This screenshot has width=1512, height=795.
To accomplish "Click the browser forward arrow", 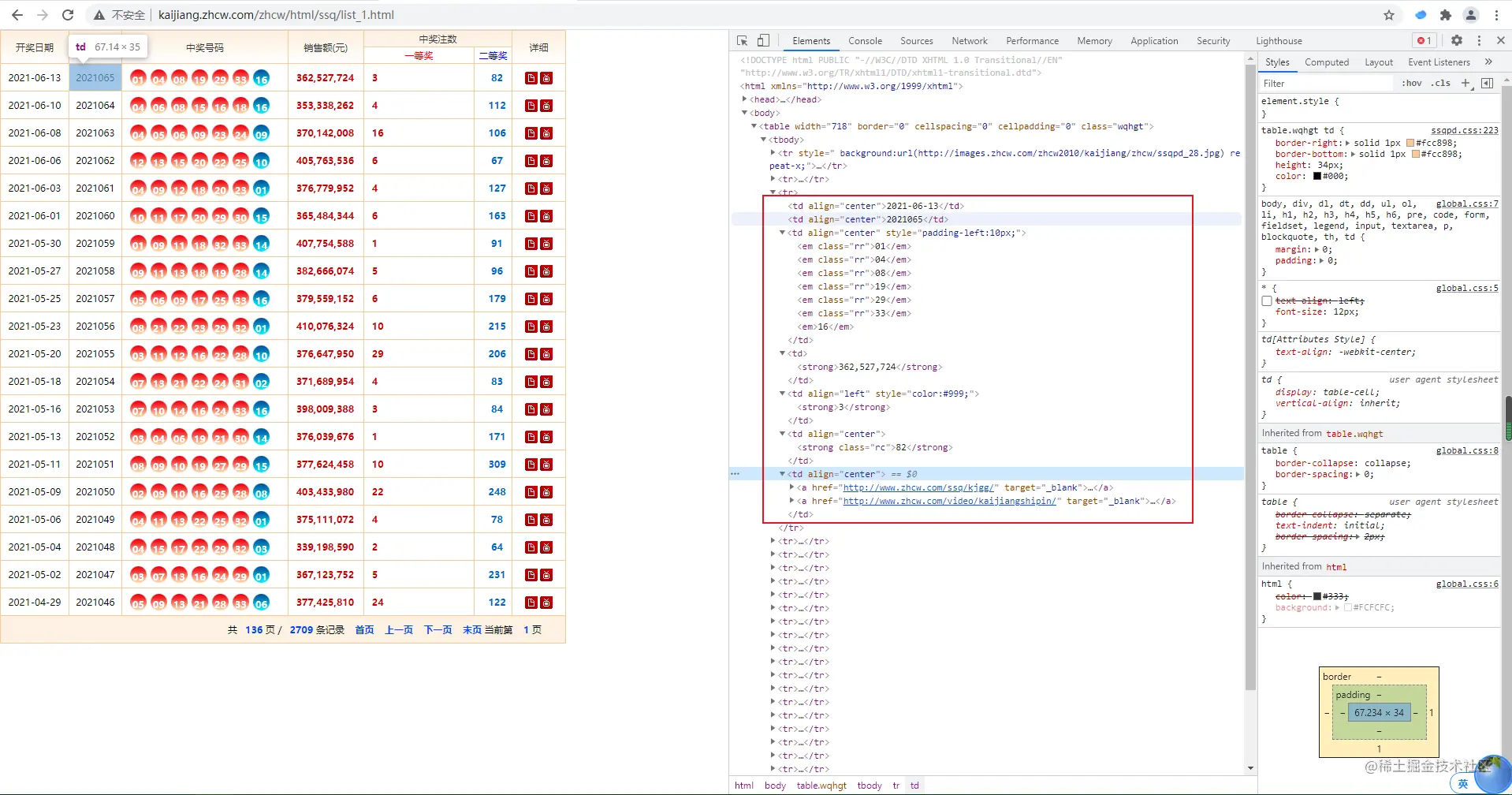I will 43,15.
